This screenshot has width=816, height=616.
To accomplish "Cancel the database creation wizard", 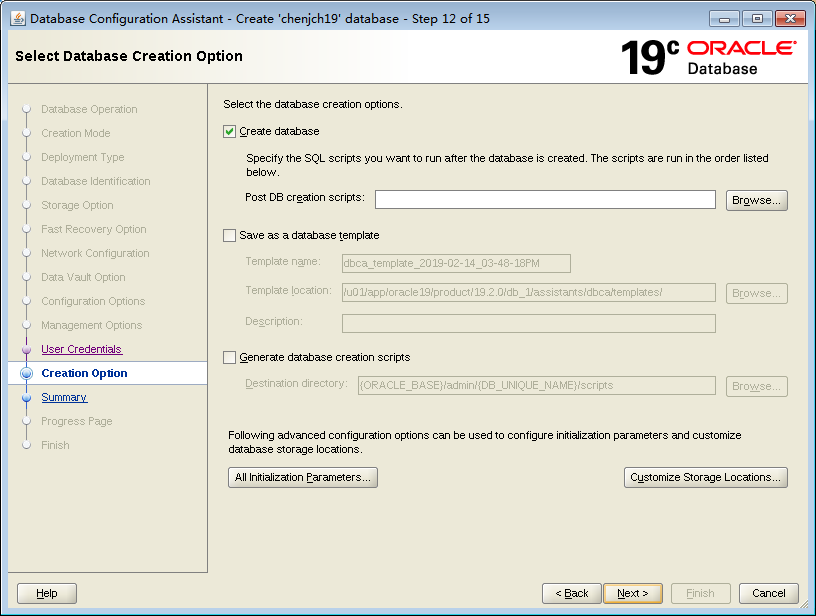I will click(768, 593).
